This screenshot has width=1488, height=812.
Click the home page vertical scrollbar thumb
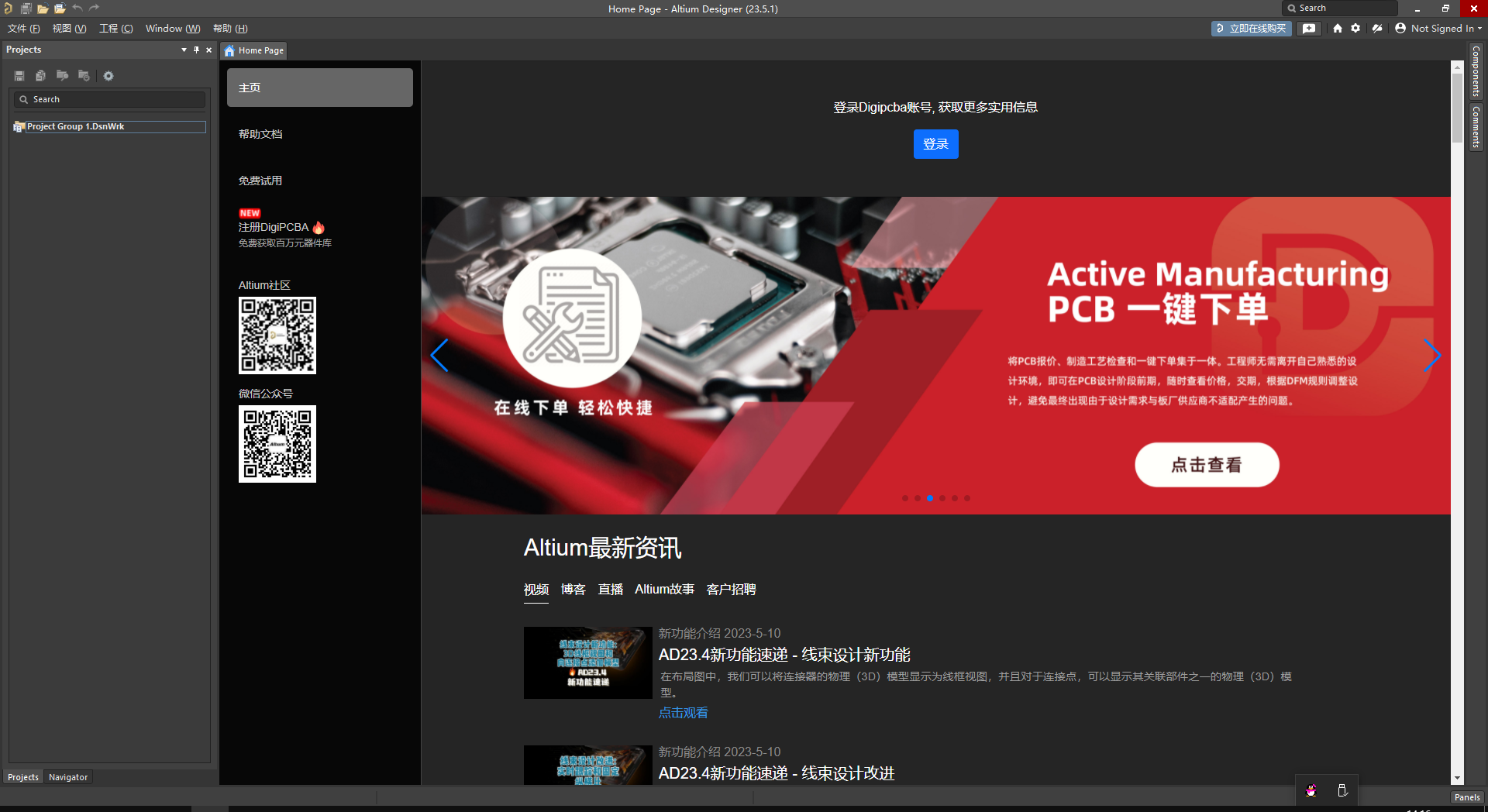[x=1457, y=108]
